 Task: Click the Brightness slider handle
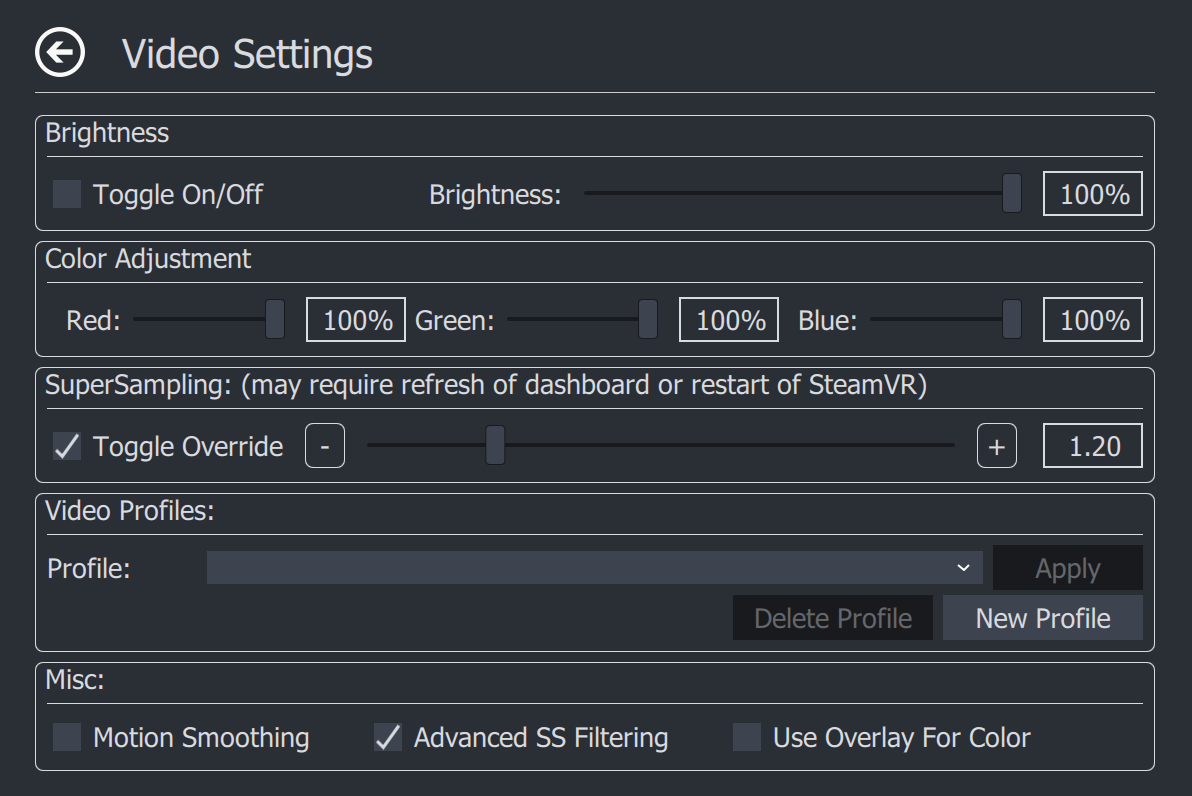pos(1012,193)
